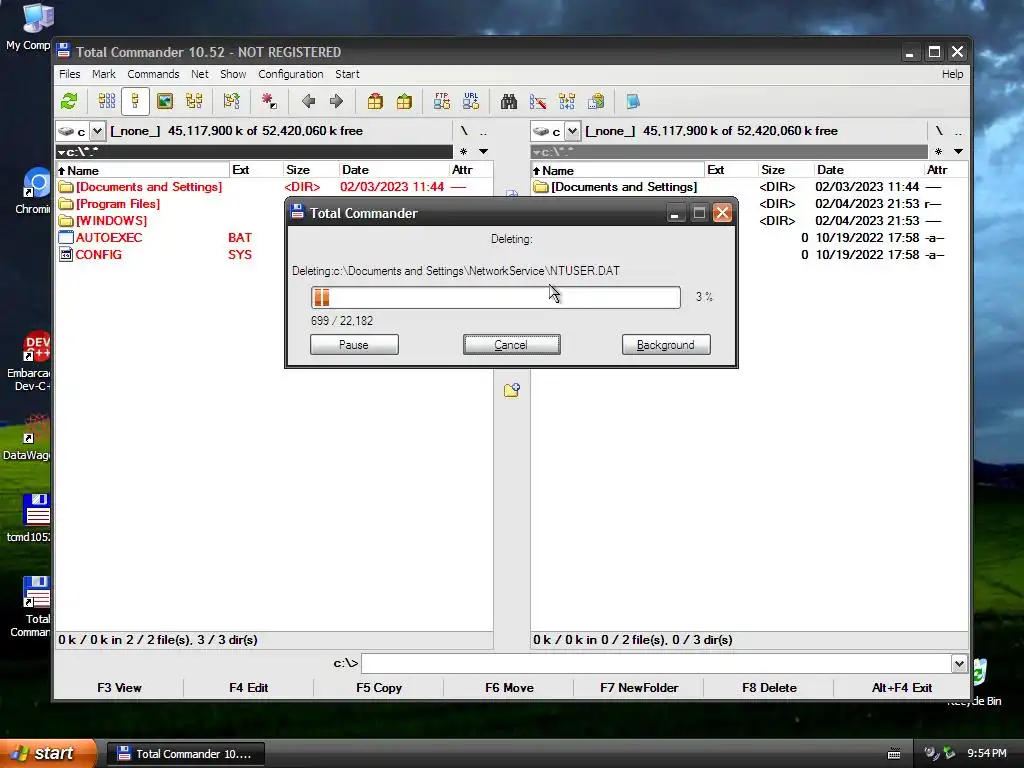Show the directory tree view icon
The height and width of the screenshot is (768, 1024).
coord(194,101)
